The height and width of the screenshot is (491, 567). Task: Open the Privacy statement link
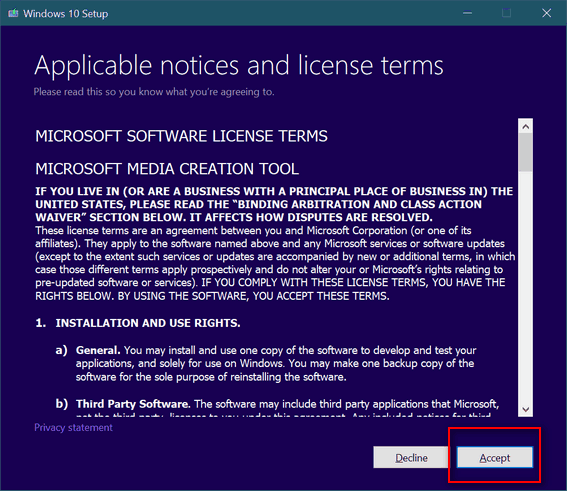pos(73,428)
